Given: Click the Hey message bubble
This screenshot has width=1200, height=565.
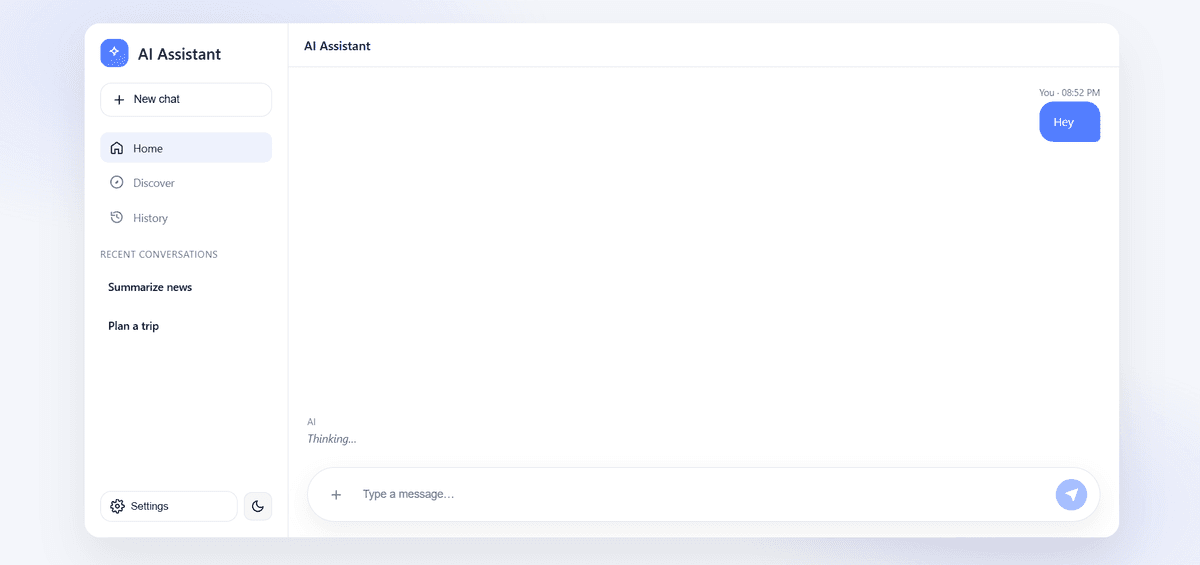Looking at the screenshot, I should [x=1069, y=122].
